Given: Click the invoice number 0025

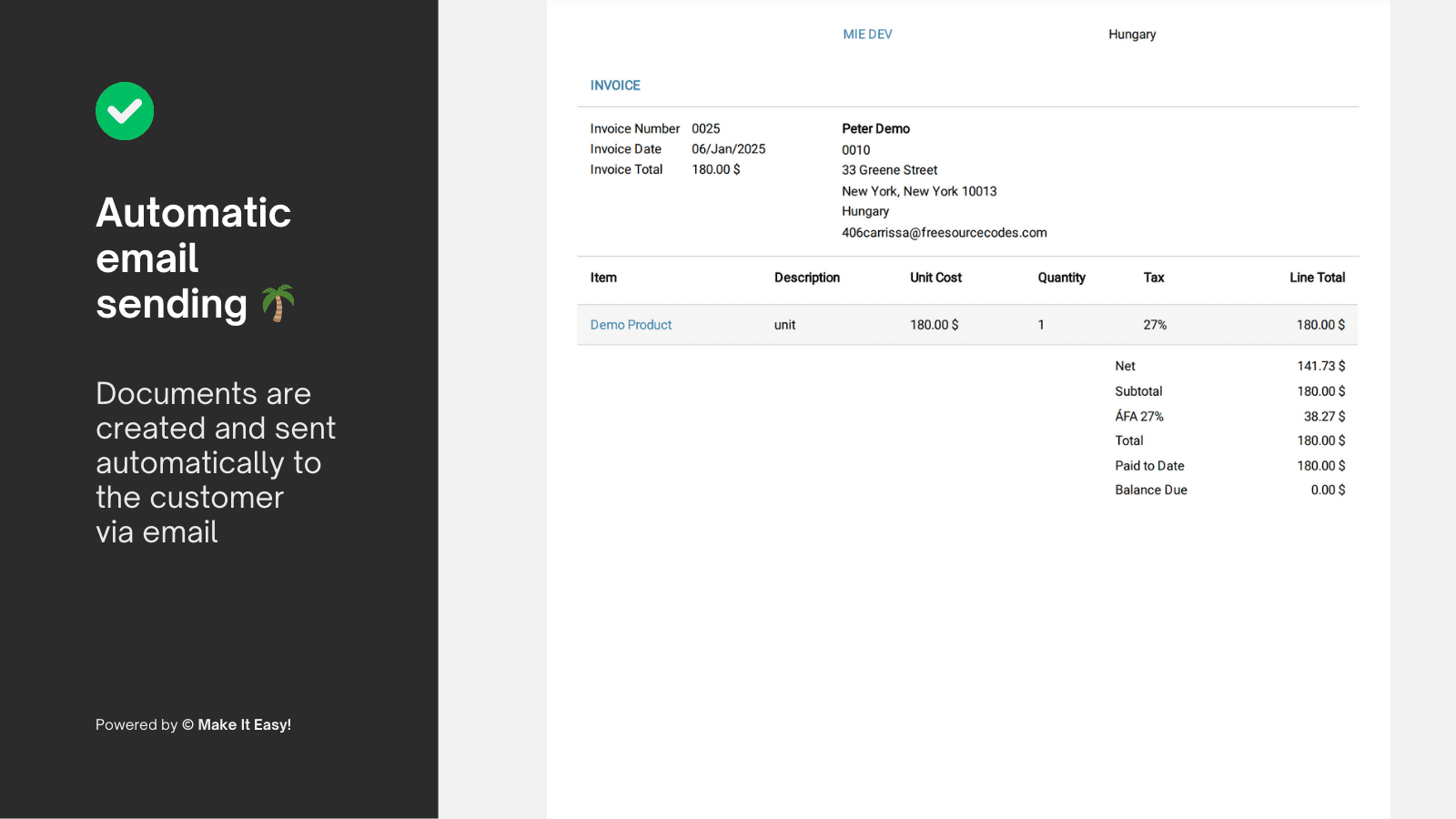Looking at the screenshot, I should 705,129.
